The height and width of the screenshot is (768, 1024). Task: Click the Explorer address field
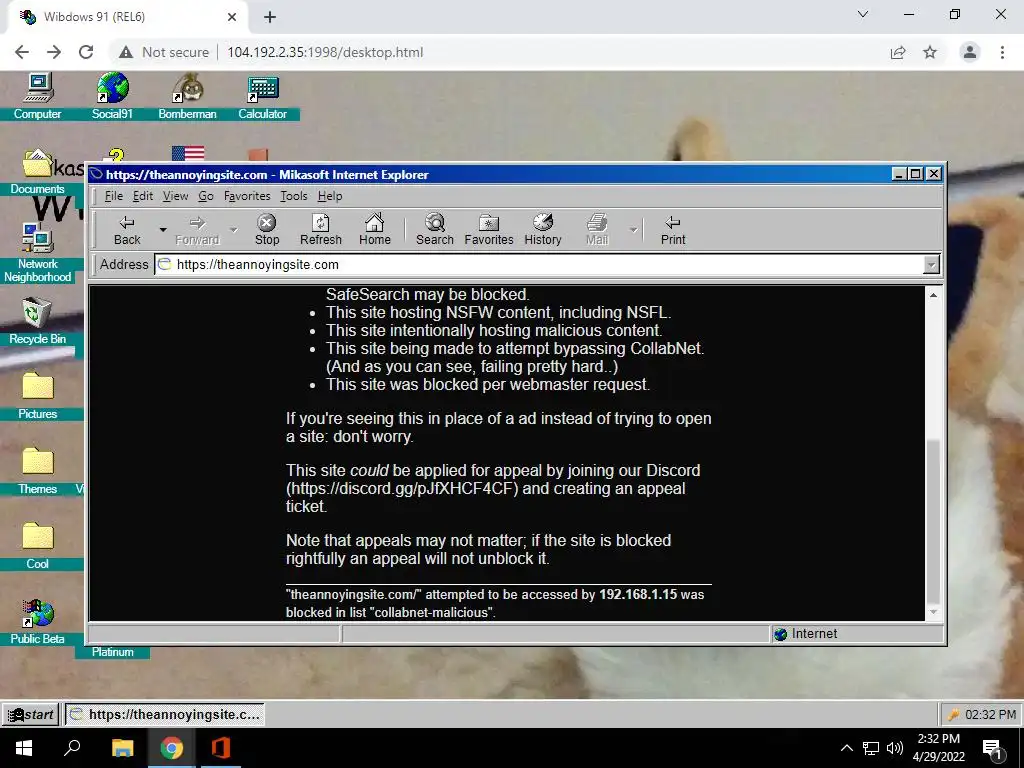539,264
